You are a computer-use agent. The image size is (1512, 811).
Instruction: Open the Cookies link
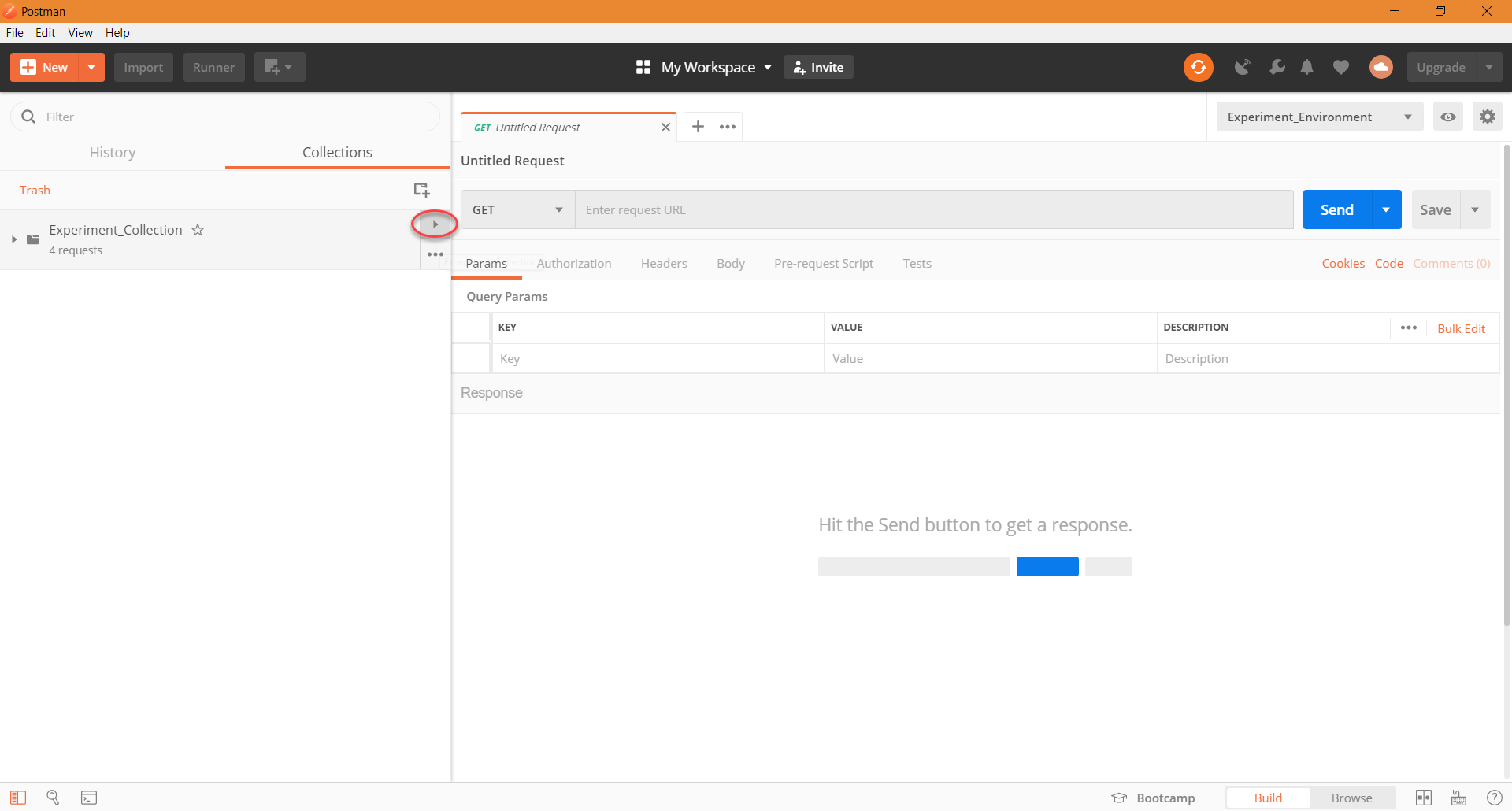click(1343, 263)
